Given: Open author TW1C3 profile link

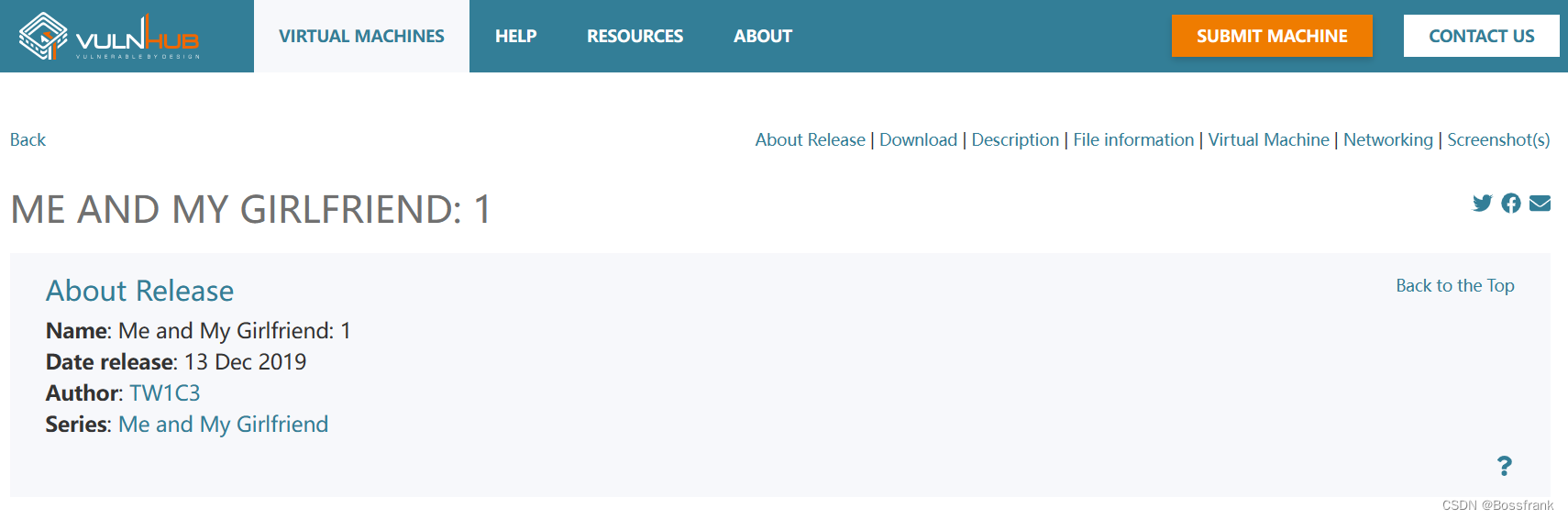Looking at the screenshot, I should tap(165, 392).
